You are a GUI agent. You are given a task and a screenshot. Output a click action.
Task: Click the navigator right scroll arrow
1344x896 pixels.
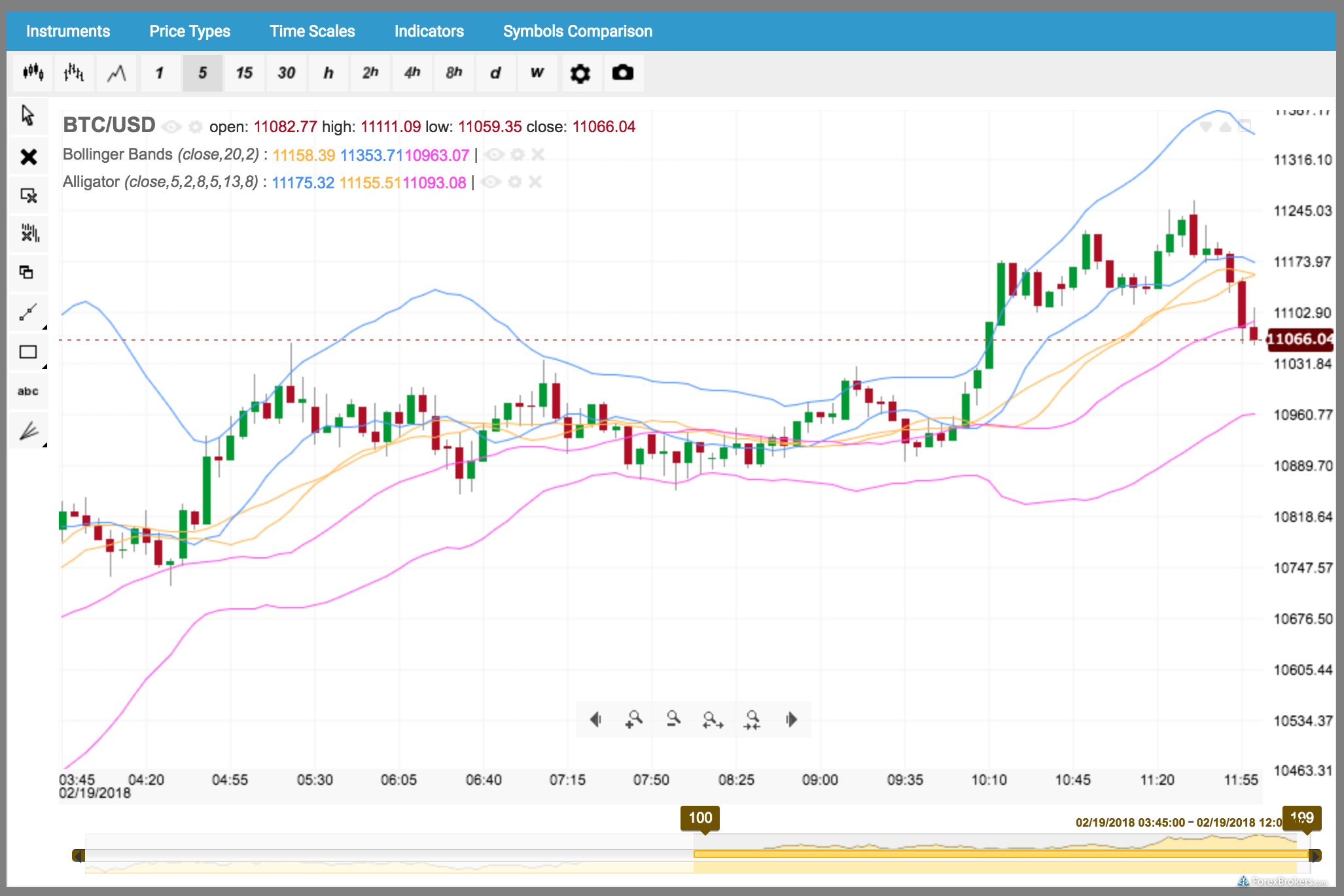point(1315,855)
